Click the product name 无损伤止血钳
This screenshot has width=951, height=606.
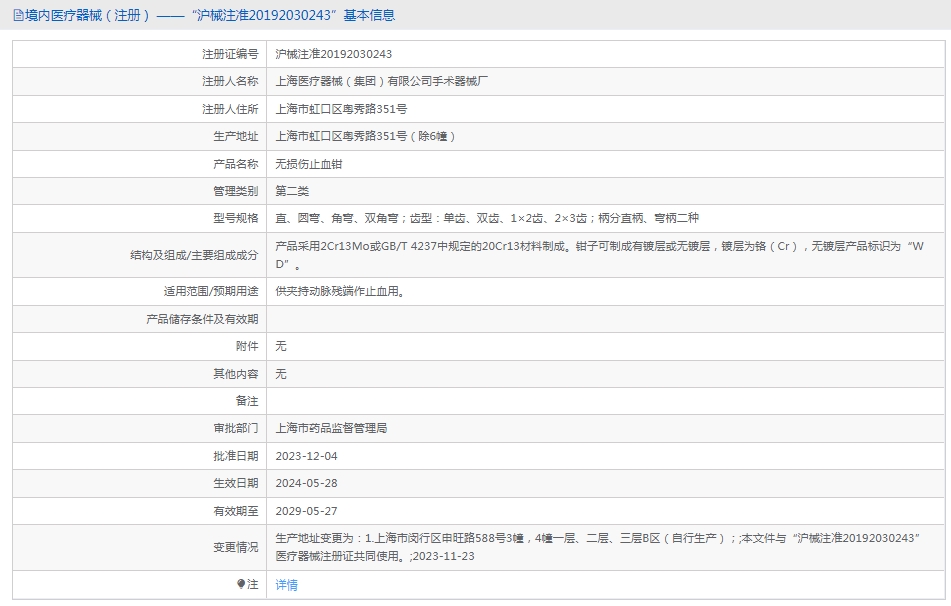coord(309,164)
